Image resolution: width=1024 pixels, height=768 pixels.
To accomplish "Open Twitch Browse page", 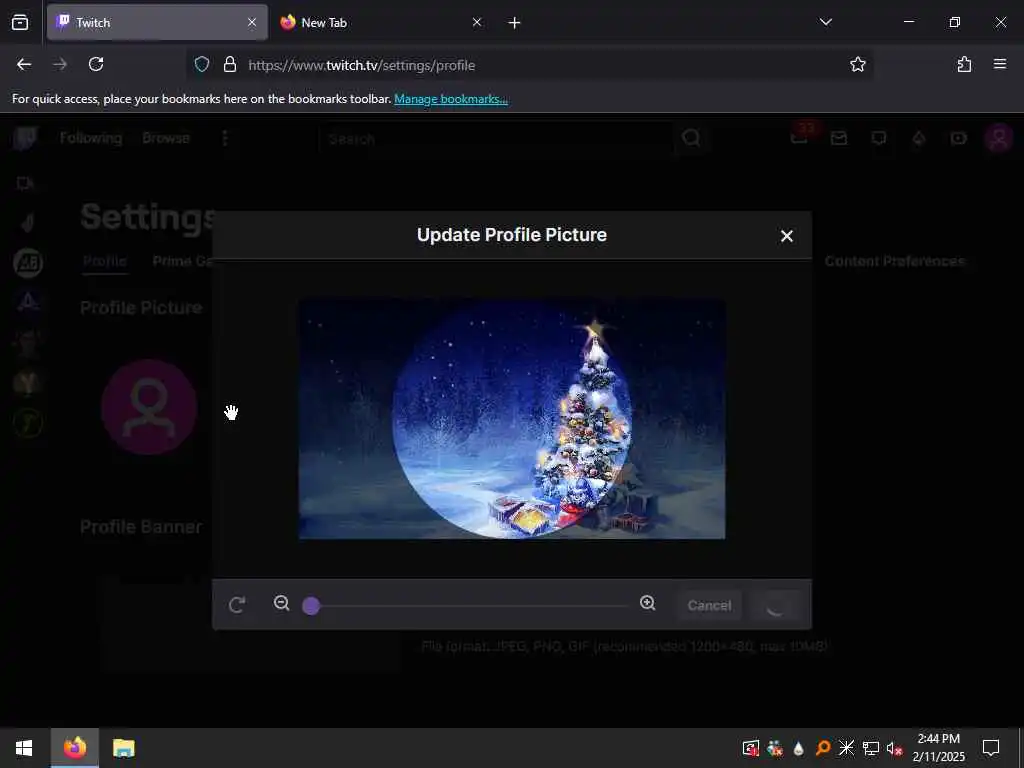I will click(x=166, y=138).
